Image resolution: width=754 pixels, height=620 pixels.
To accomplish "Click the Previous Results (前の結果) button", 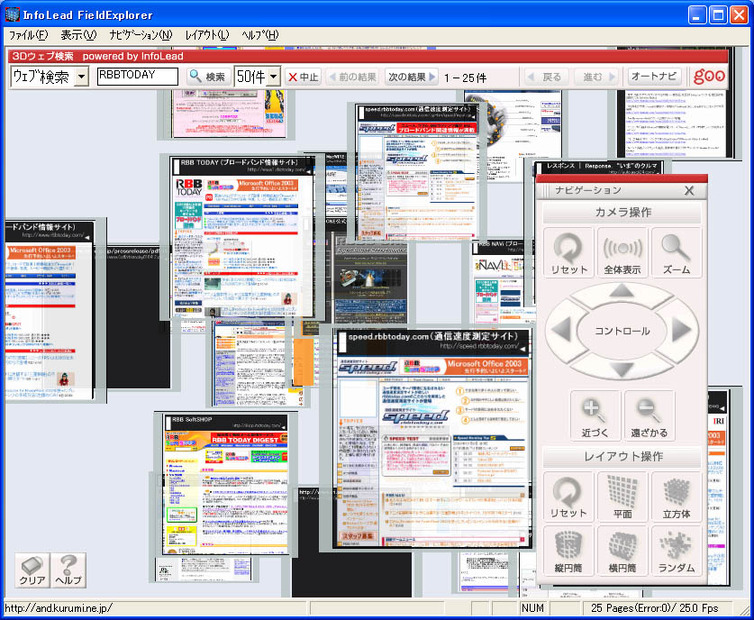I will coord(352,76).
